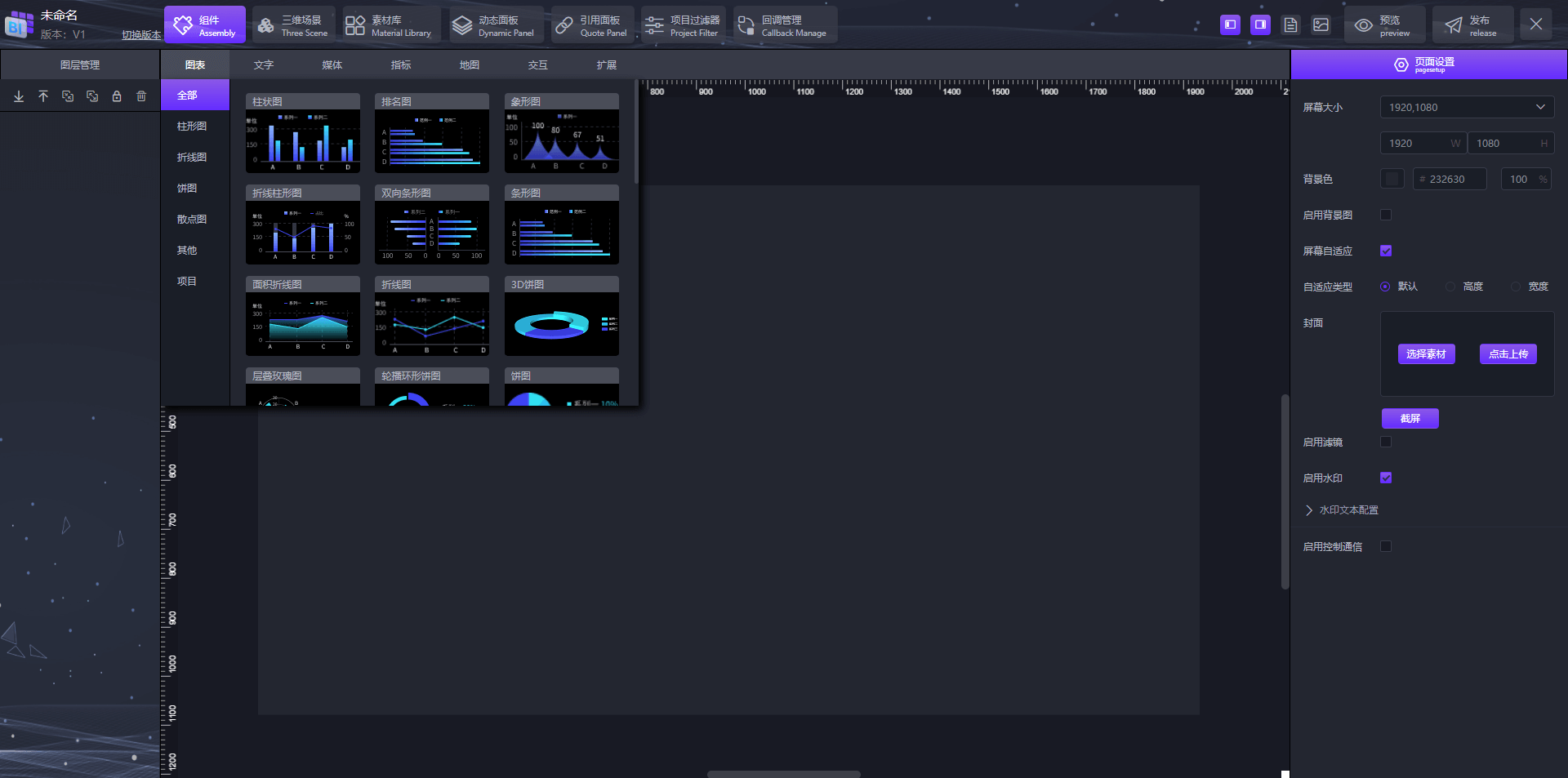The image size is (1568, 778).
Task: Toggle the left sidebar panel icon
Action: (x=1230, y=24)
